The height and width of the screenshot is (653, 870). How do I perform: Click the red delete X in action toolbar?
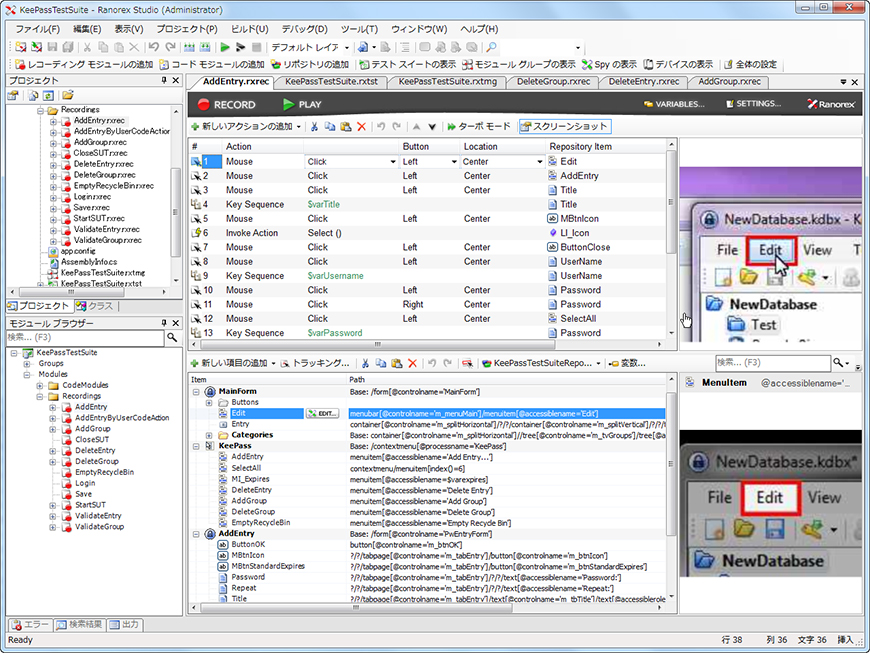[x=361, y=127]
